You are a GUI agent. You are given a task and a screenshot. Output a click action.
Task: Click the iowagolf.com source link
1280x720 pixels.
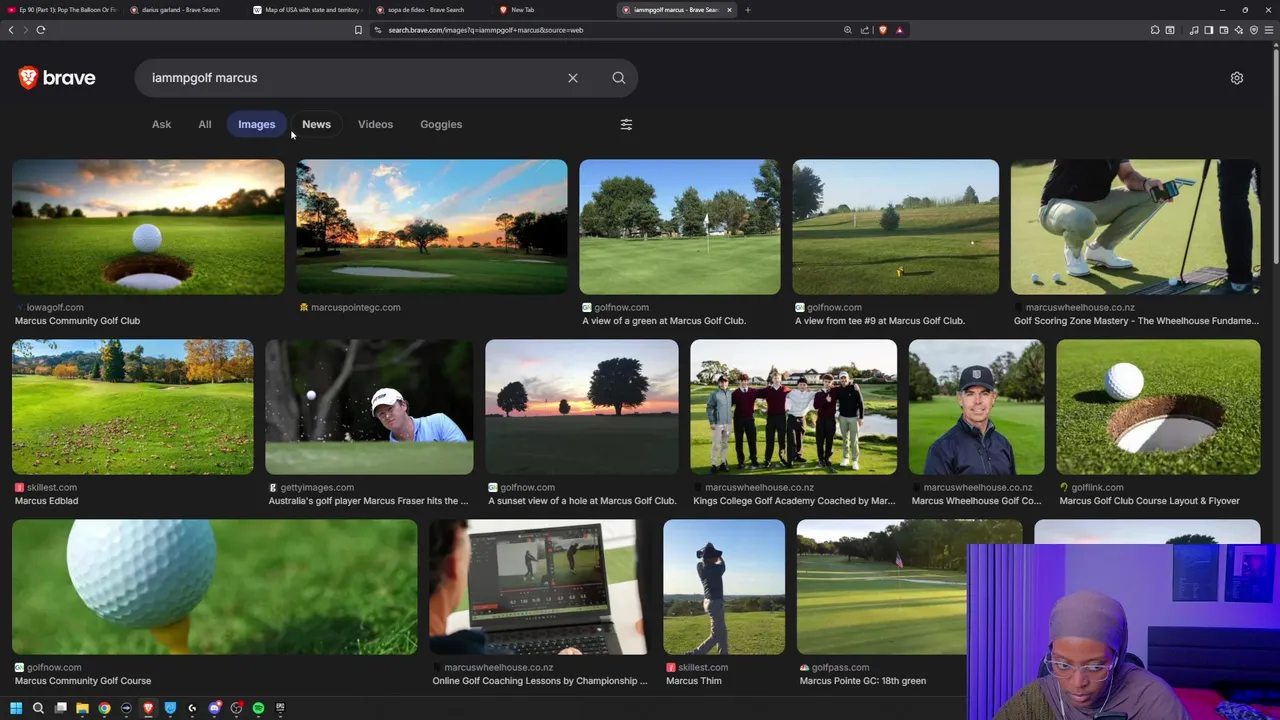pos(55,307)
